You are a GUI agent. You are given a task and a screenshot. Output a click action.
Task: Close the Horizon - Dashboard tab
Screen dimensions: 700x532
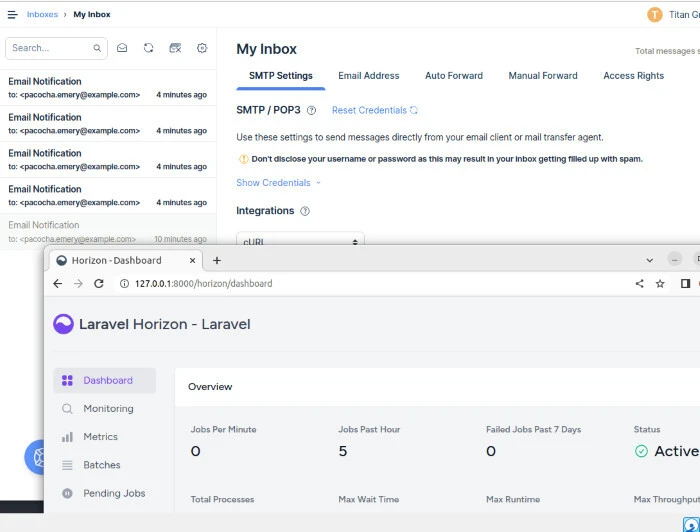pos(192,260)
